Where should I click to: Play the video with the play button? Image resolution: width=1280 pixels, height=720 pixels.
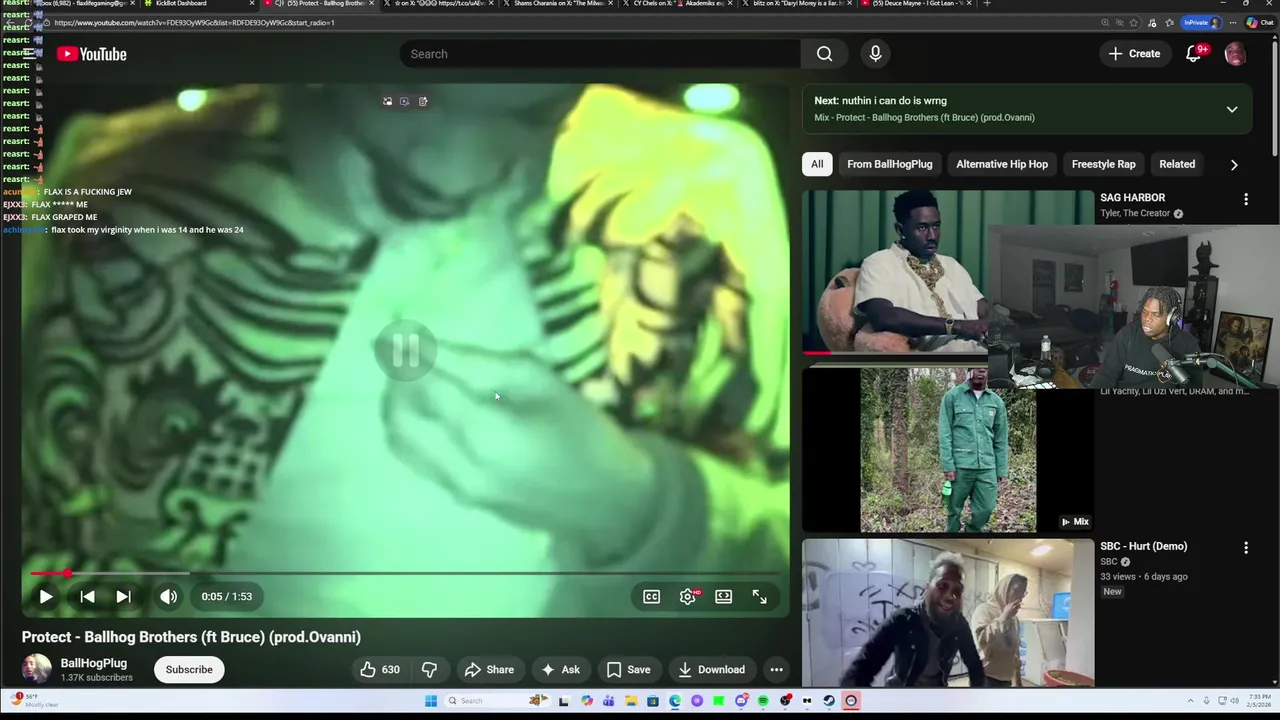coord(46,596)
